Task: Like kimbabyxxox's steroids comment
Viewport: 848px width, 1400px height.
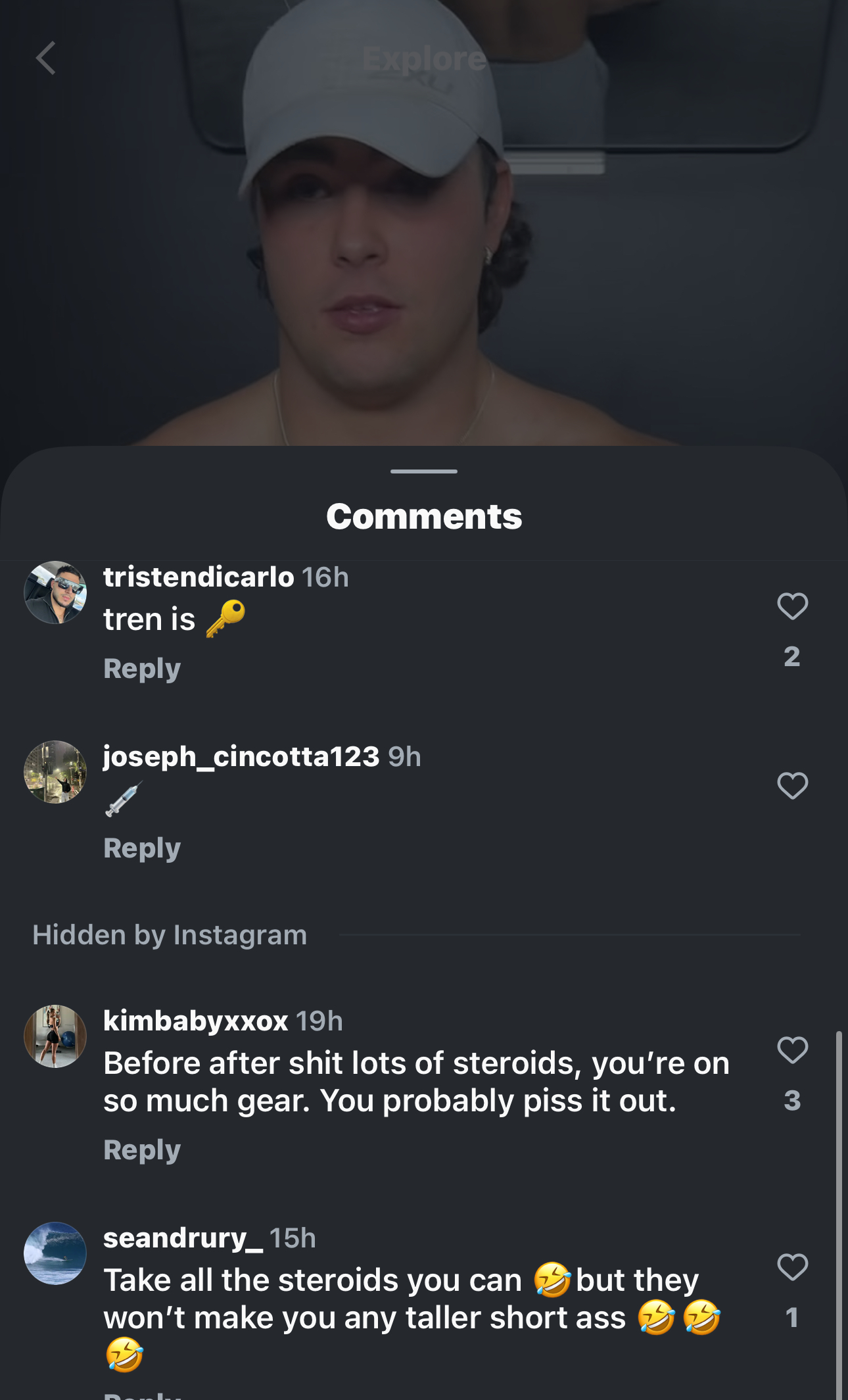Action: tap(792, 1050)
